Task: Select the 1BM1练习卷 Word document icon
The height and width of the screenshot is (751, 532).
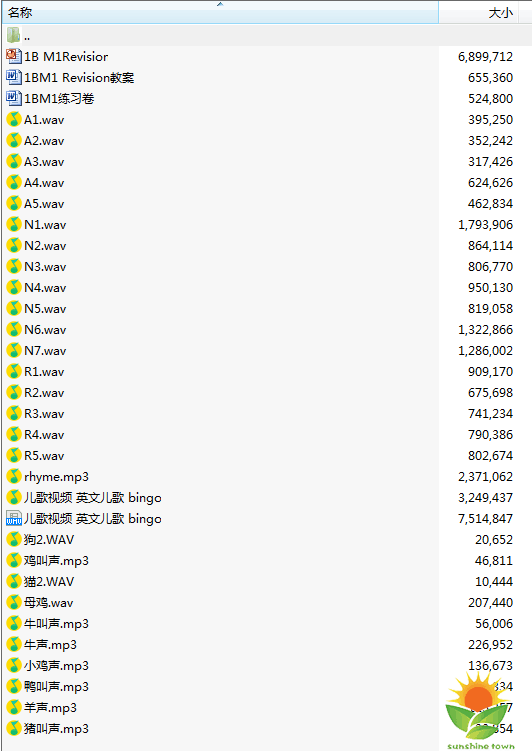Action: click(x=13, y=98)
